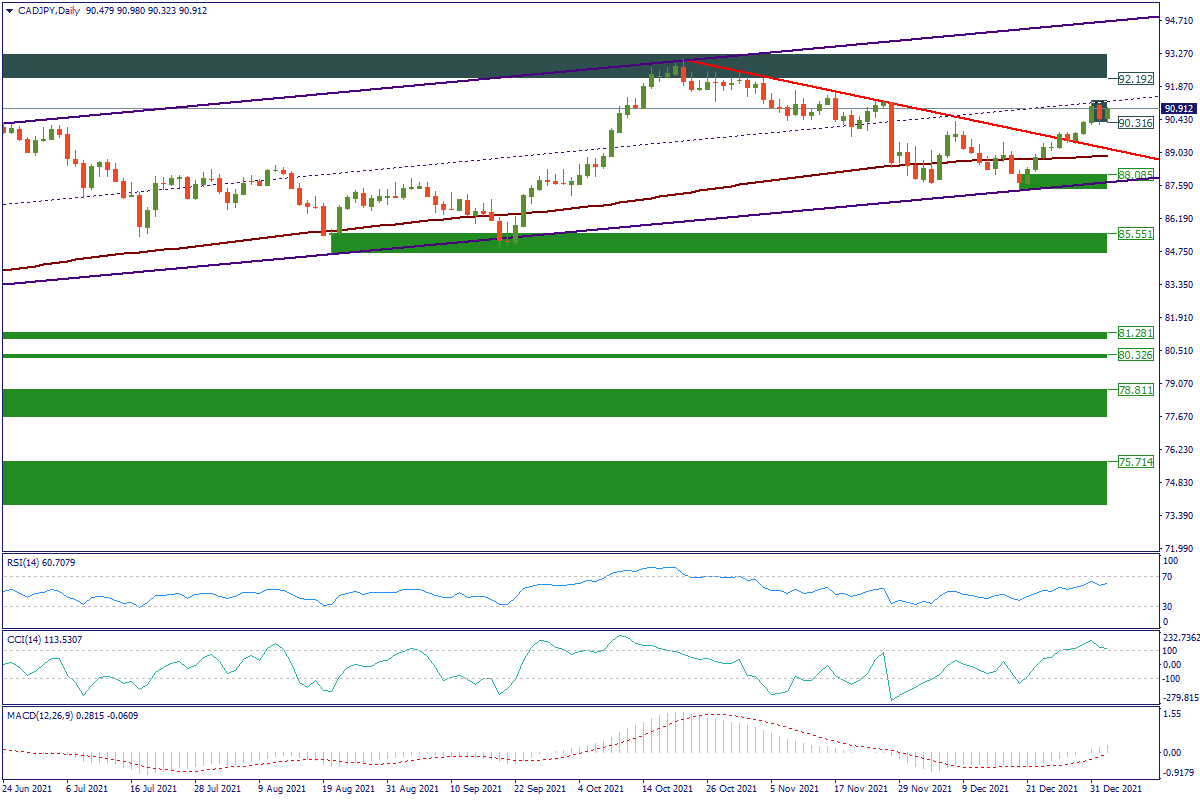
Task: Click the 92.192 resistance price label
Action: pos(1135,78)
